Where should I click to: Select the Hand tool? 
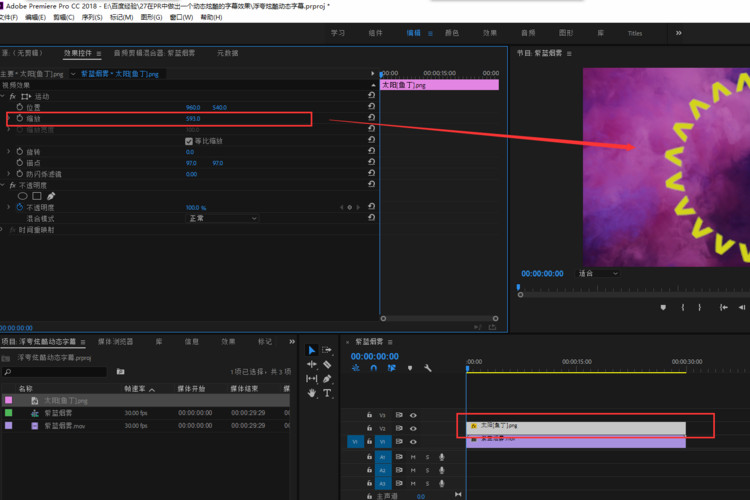[x=311, y=393]
